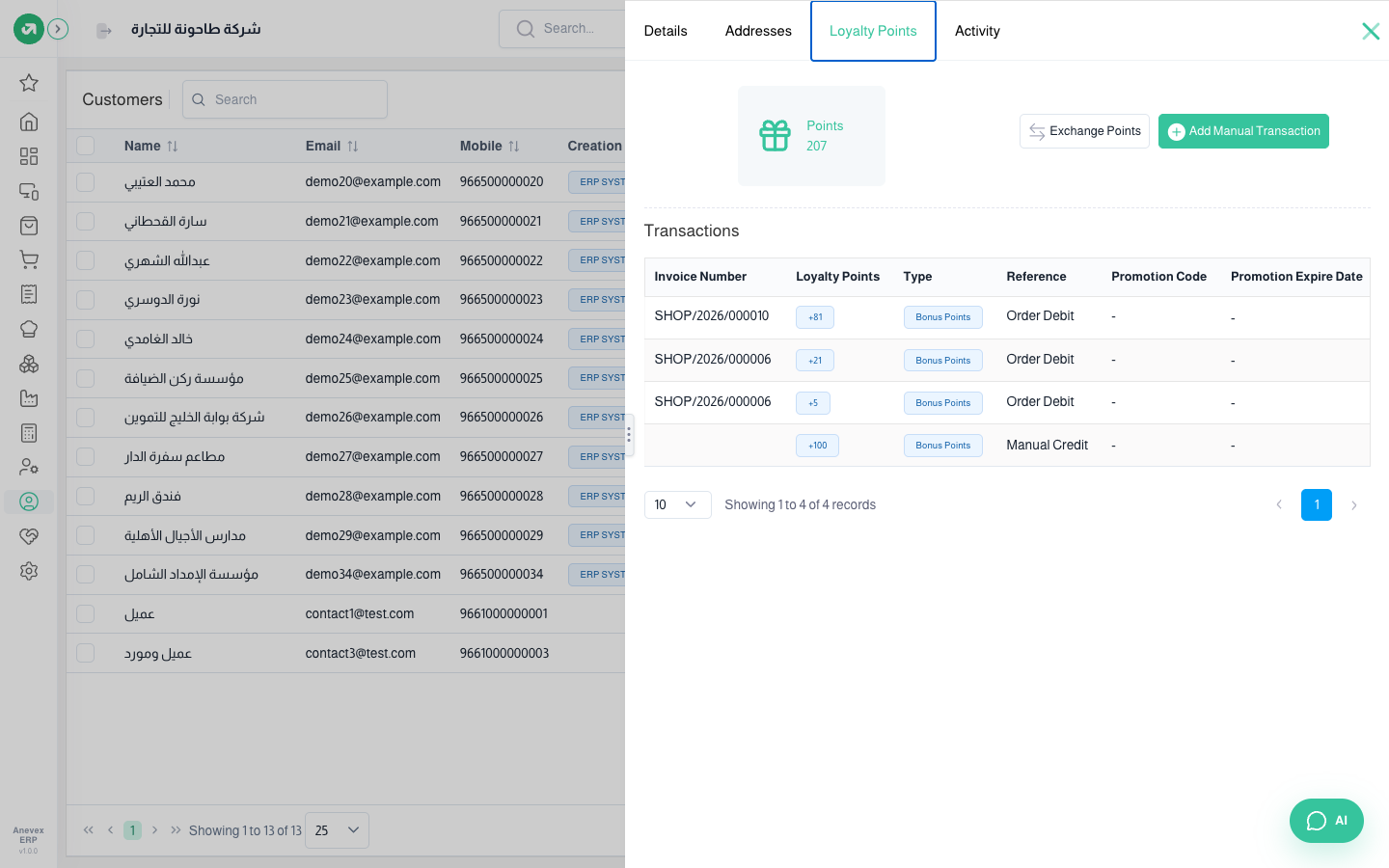Tick the checkbox for demo25@example.com row

86,378
